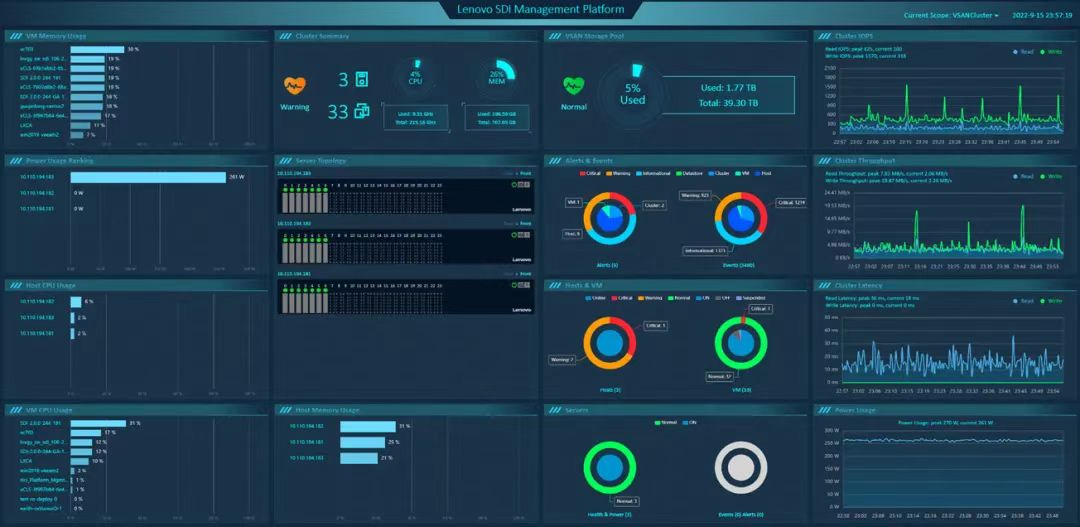1080x527 pixels.
Task: Click the 5% Used storage gauge
Action: coord(632,94)
